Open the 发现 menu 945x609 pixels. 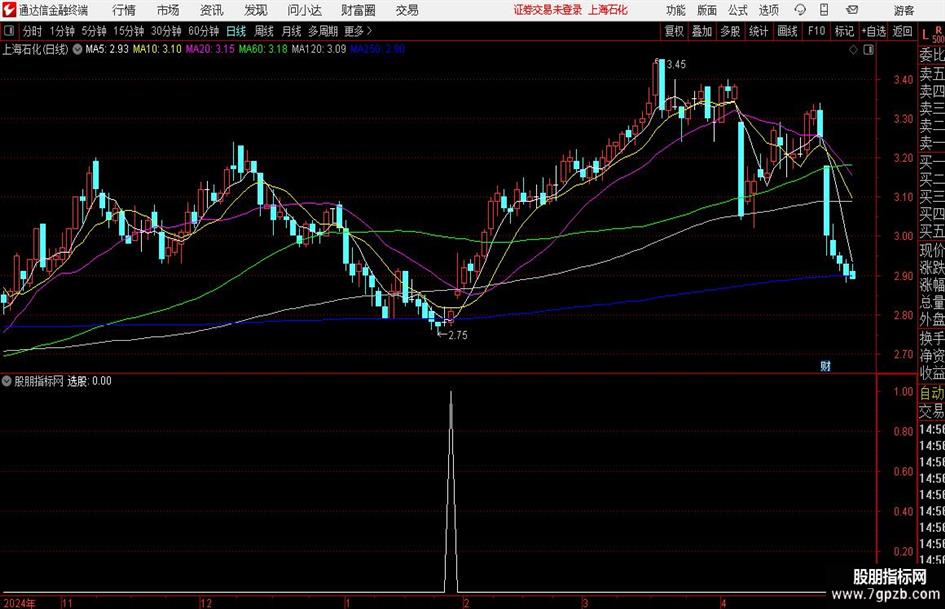pyautogui.click(x=256, y=10)
